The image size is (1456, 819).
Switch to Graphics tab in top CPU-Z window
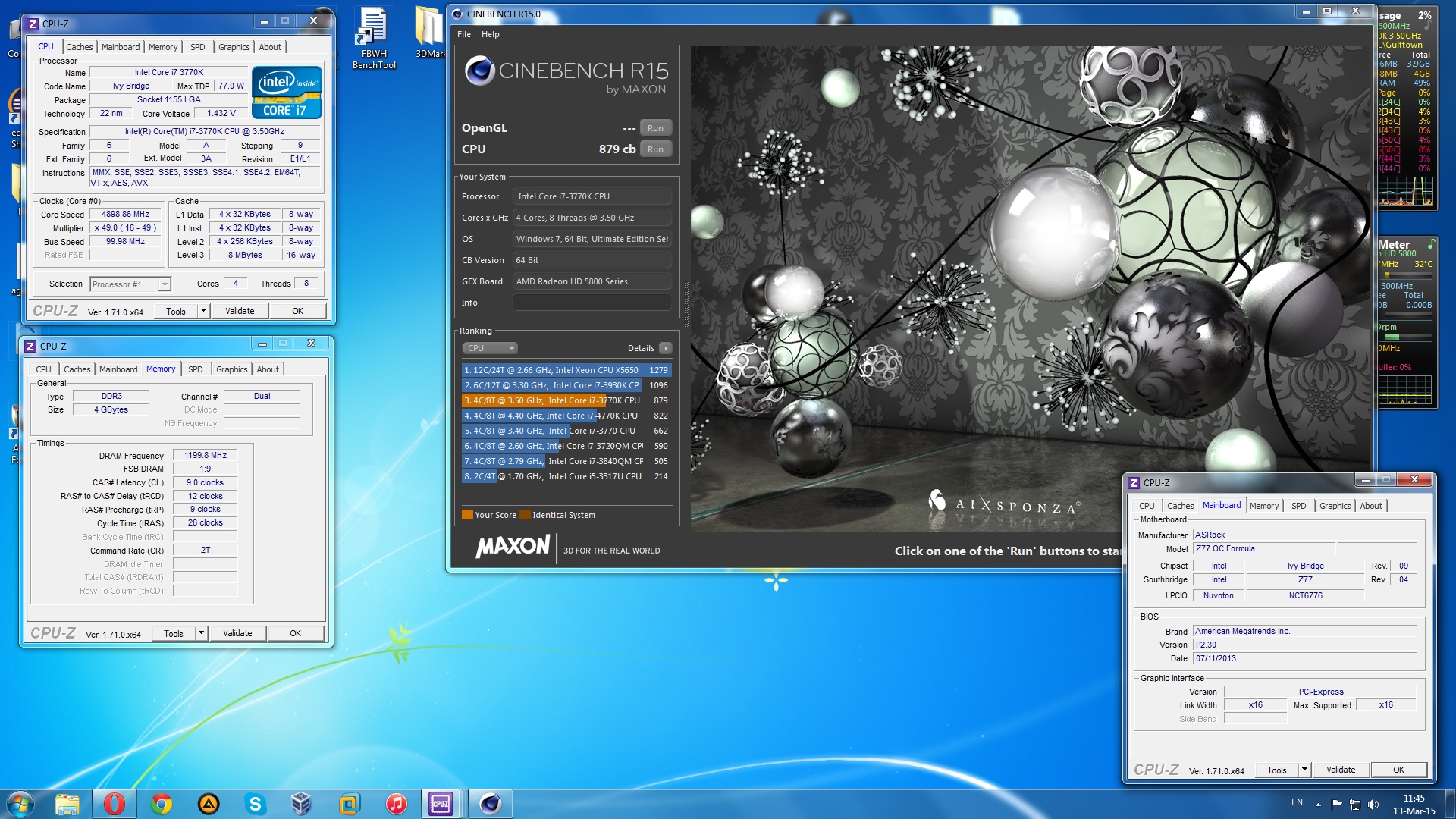click(x=234, y=47)
